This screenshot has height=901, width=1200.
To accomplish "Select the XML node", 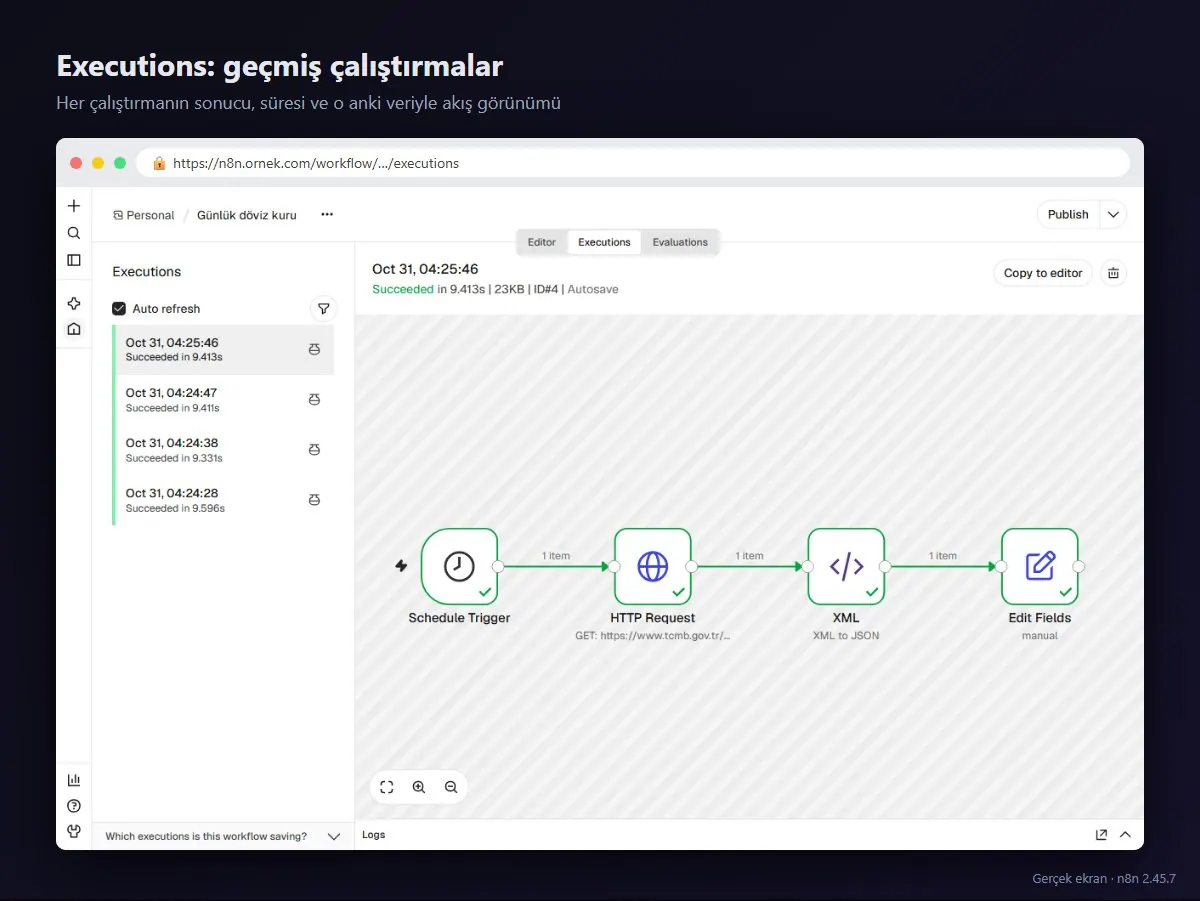I will coord(846,566).
